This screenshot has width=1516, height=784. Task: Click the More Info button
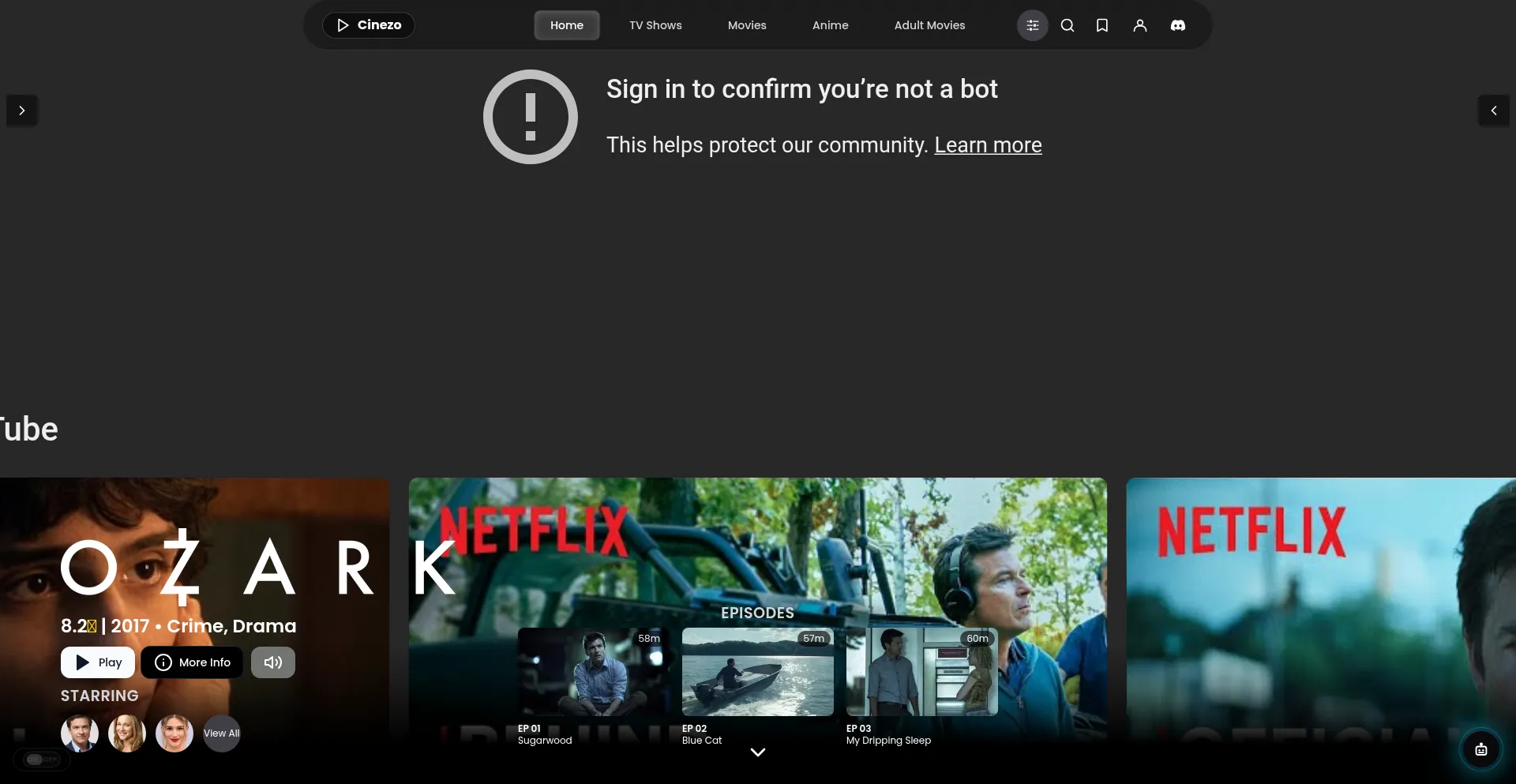point(192,662)
